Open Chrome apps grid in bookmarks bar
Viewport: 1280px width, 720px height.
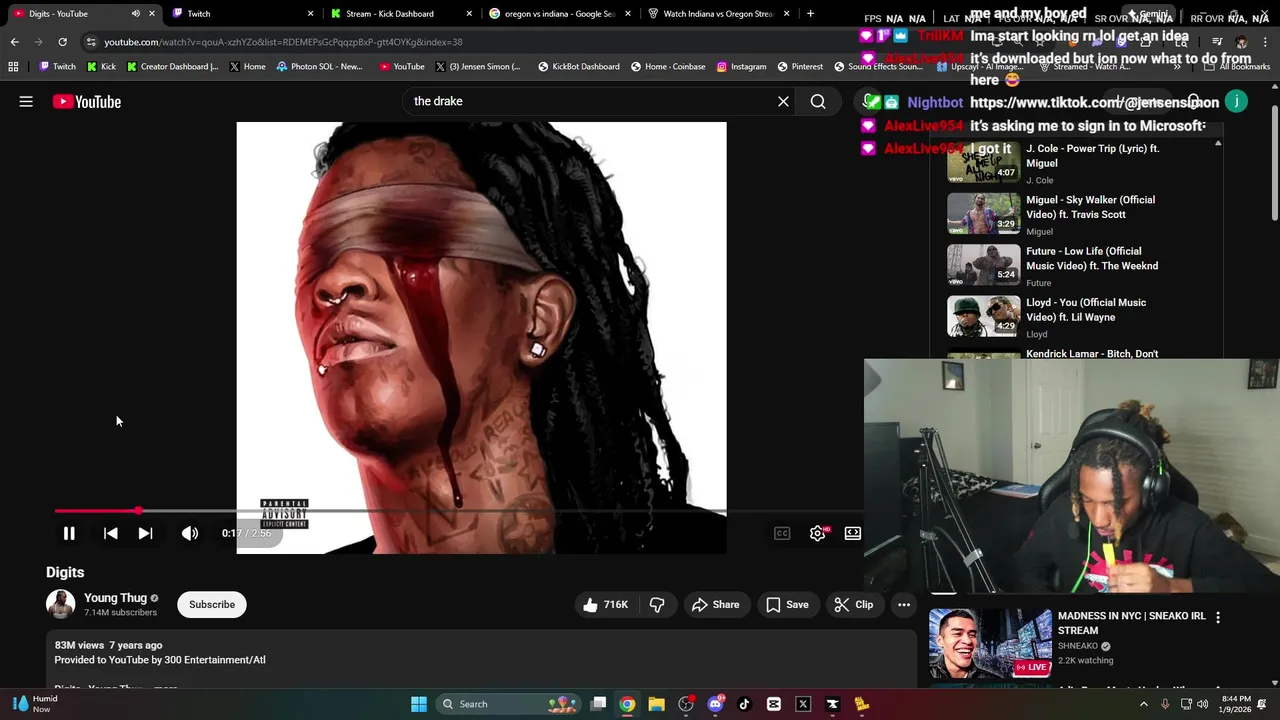pos(13,67)
